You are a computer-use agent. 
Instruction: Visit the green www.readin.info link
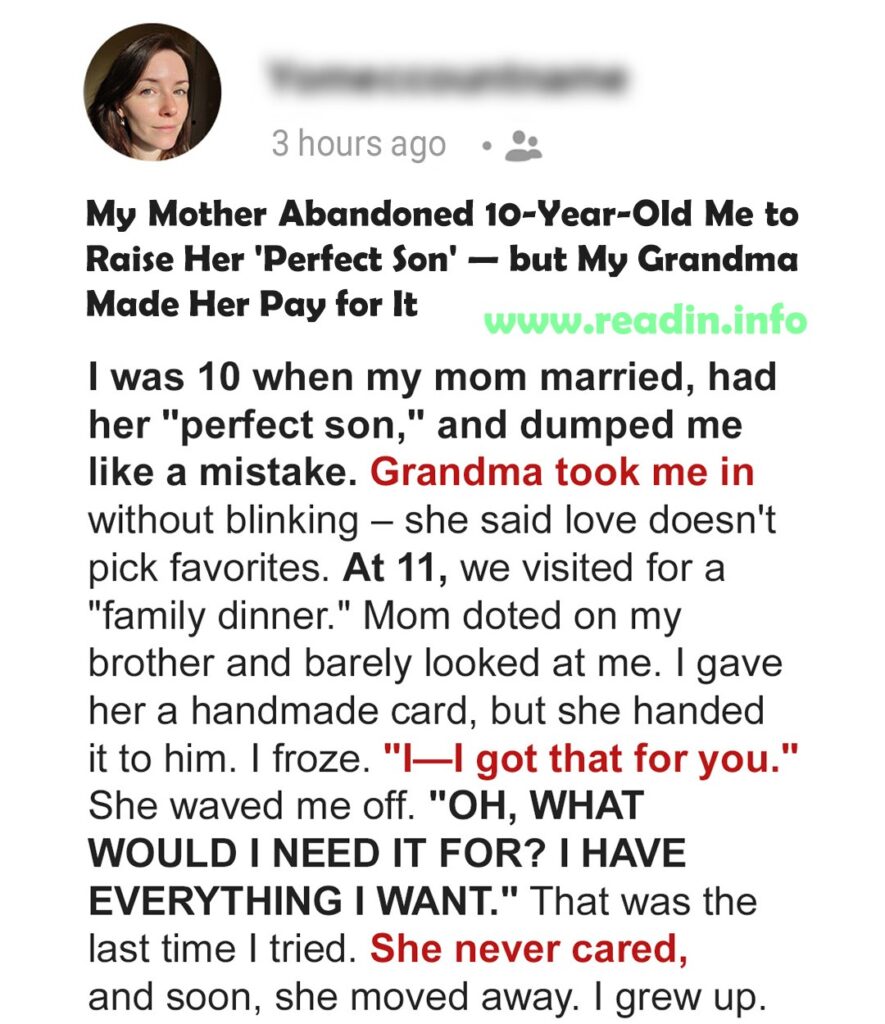coord(645,321)
